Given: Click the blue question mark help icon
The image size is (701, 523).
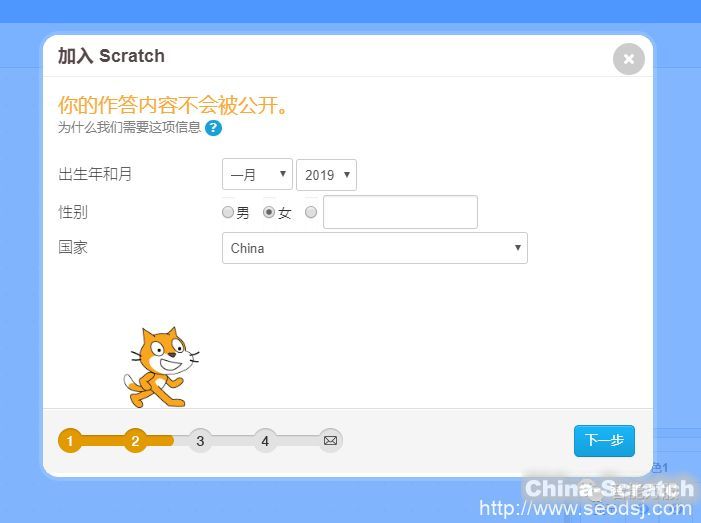Looking at the screenshot, I should click(213, 128).
